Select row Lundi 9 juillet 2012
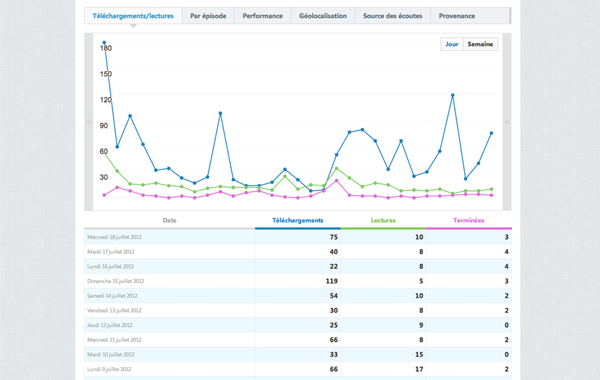Screen dimensions: 600x380 [x=298, y=369]
